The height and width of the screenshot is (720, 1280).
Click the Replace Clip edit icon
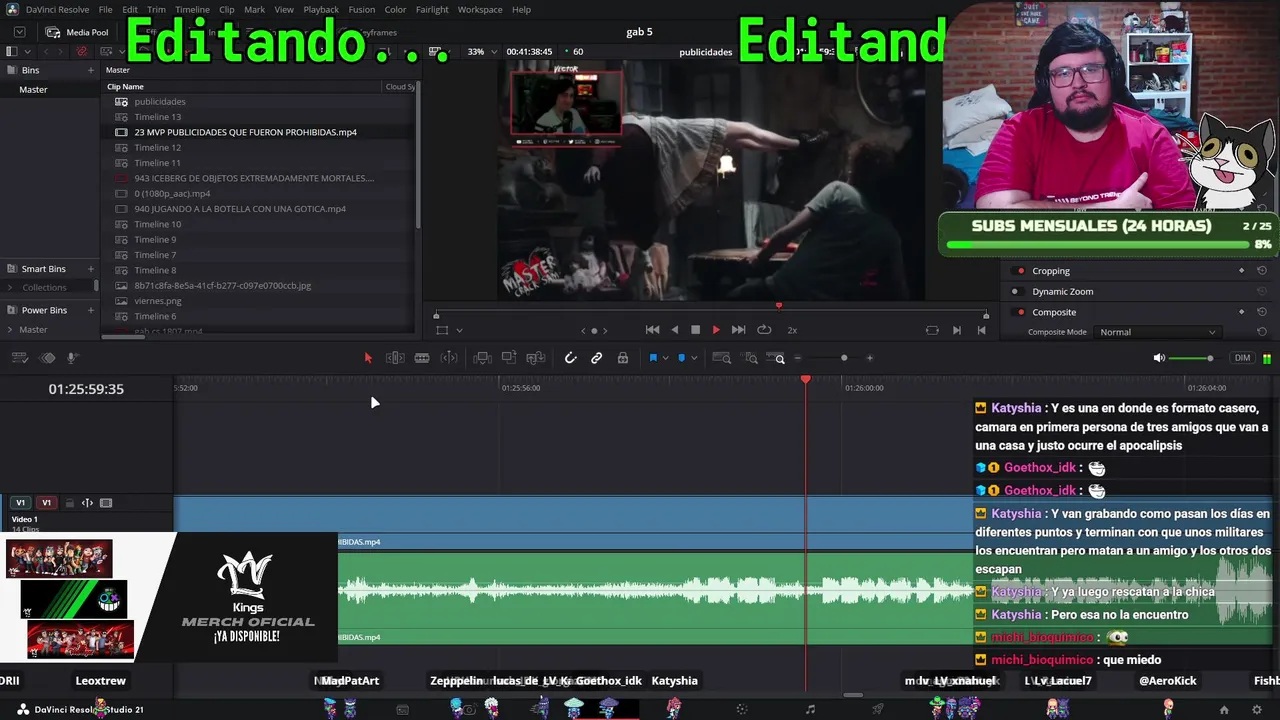pyautogui.click(x=536, y=358)
